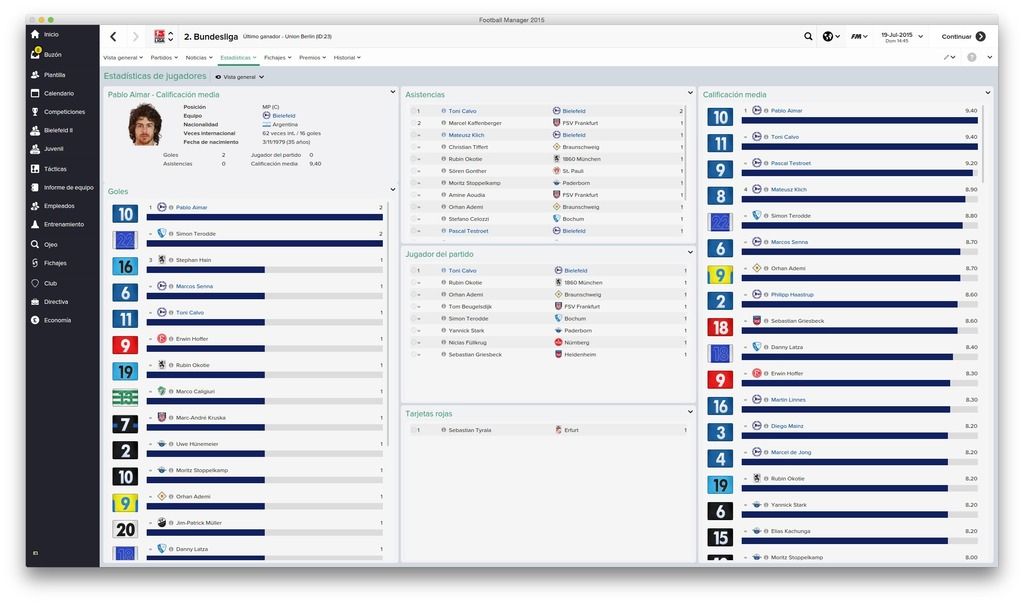This screenshot has height=604, width=1024.
Task: Open the Partidos tab
Action: pyautogui.click(x=164, y=57)
